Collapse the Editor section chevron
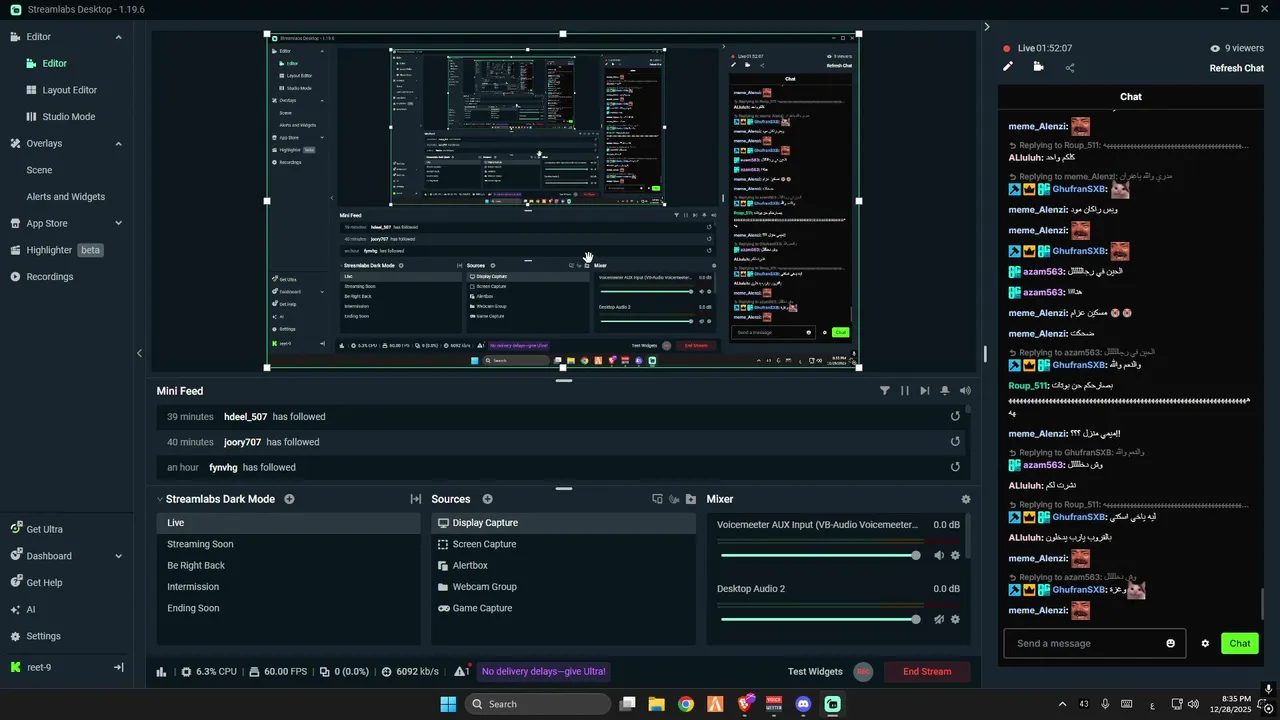 point(118,37)
